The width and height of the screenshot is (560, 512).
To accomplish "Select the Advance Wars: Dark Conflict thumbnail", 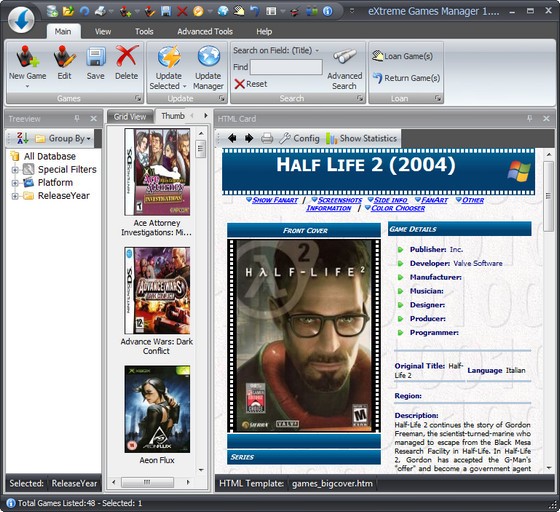I will [157, 291].
